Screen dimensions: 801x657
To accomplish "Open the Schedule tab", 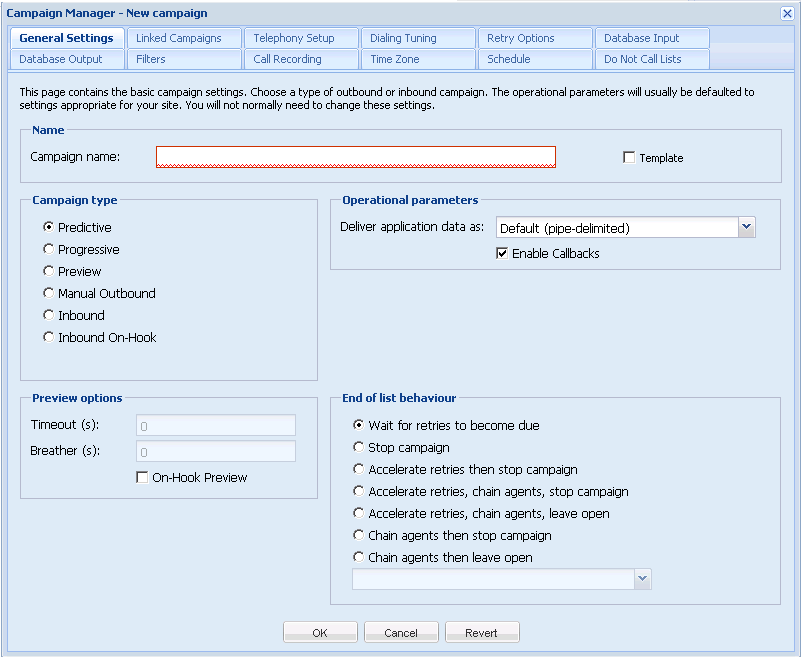I will click(534, 59).
